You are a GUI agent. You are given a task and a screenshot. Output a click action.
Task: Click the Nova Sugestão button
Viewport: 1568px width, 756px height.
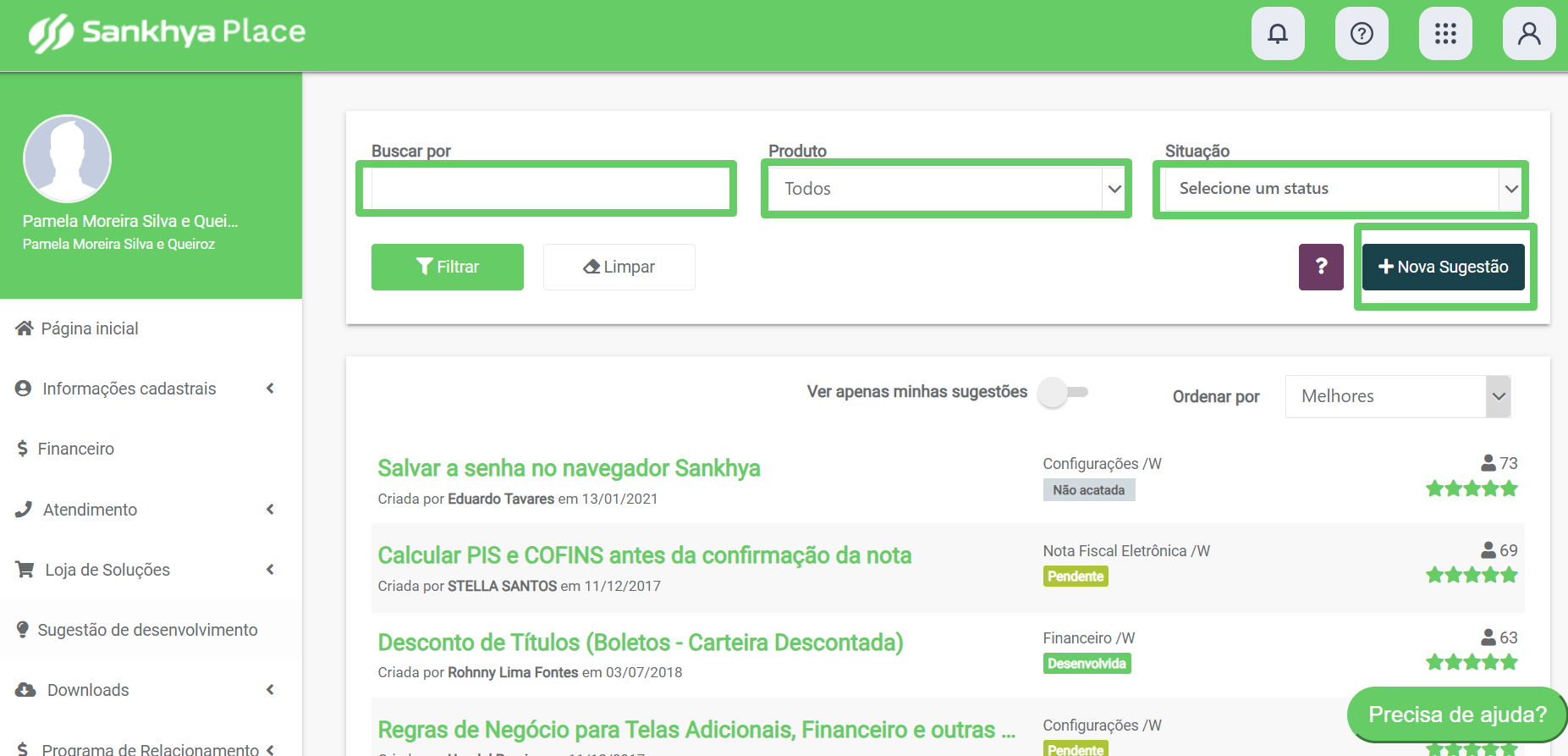tap(1444, 268)
